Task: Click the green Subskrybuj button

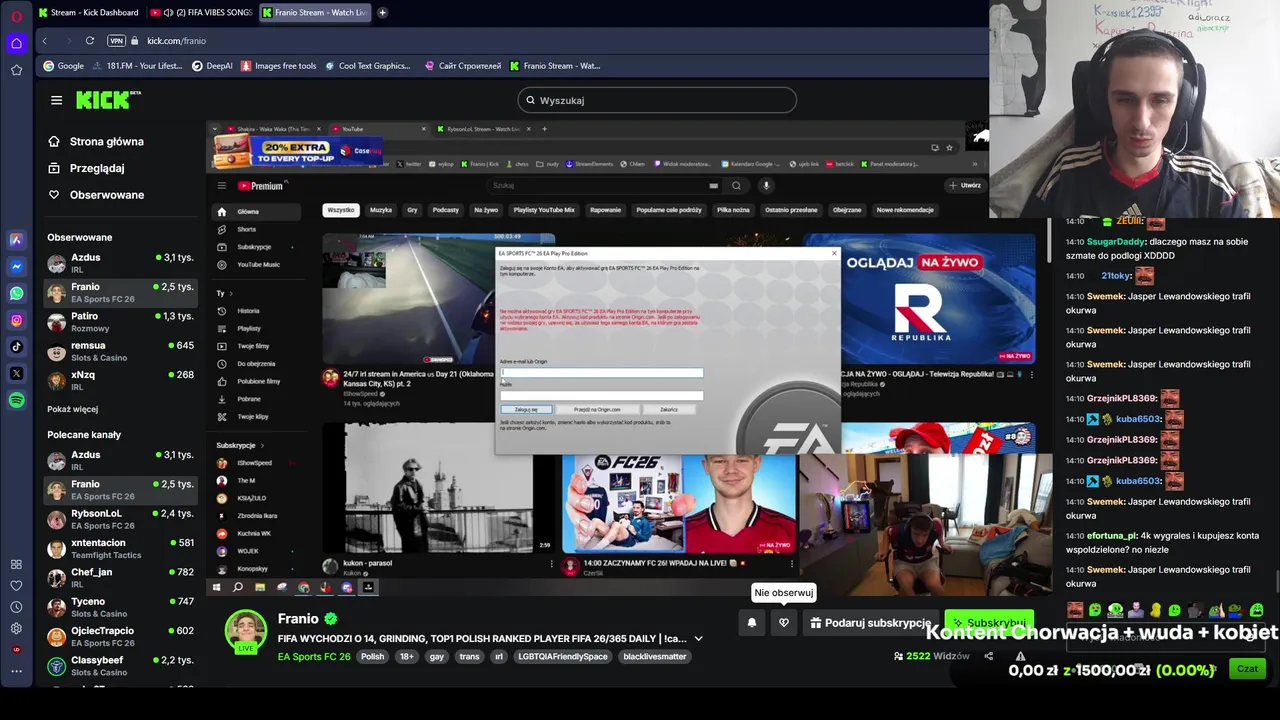Action: (x=989, y=623)
